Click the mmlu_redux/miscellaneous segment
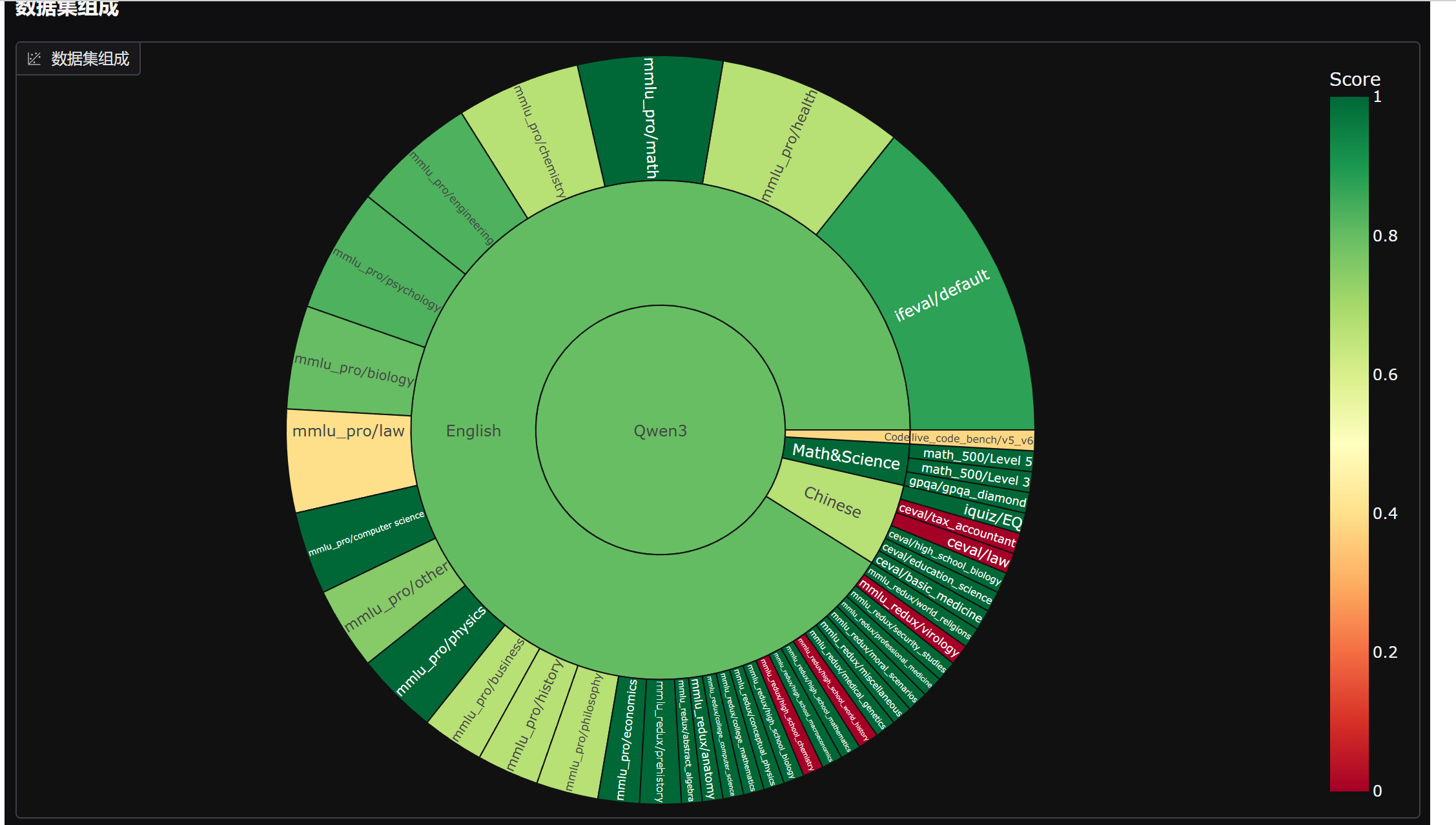The height and width of the screenshot is (825, 1456). [861, 669]
